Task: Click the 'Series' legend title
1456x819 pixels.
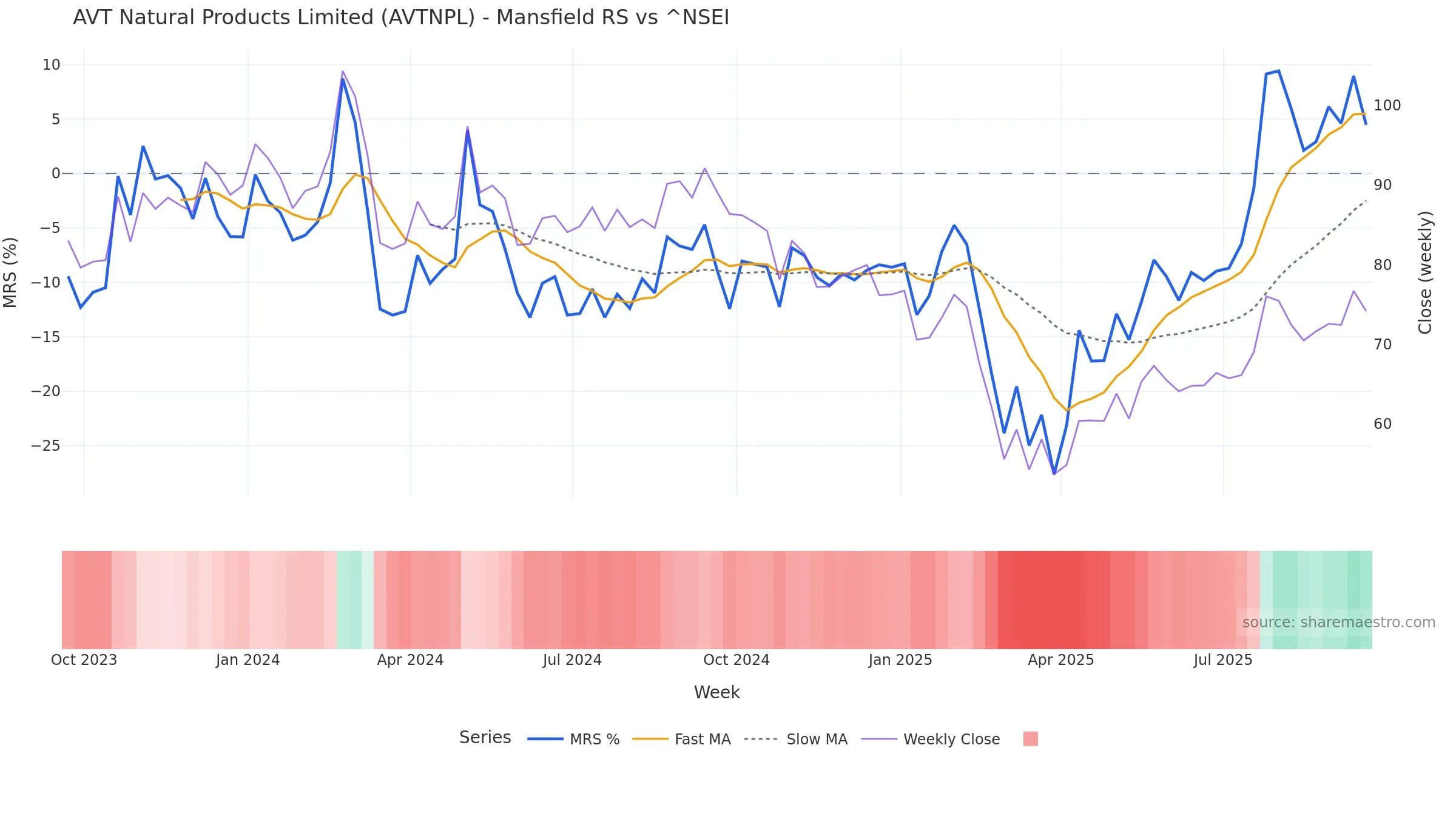Action: point(485,737)
